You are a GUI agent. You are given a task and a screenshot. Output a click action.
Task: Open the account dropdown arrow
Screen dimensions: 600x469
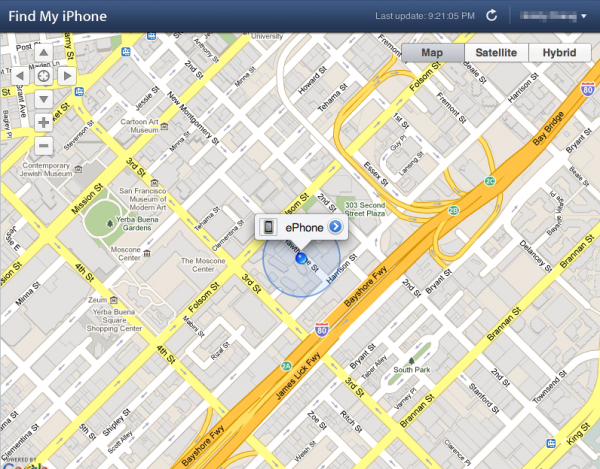click(584, 16)
